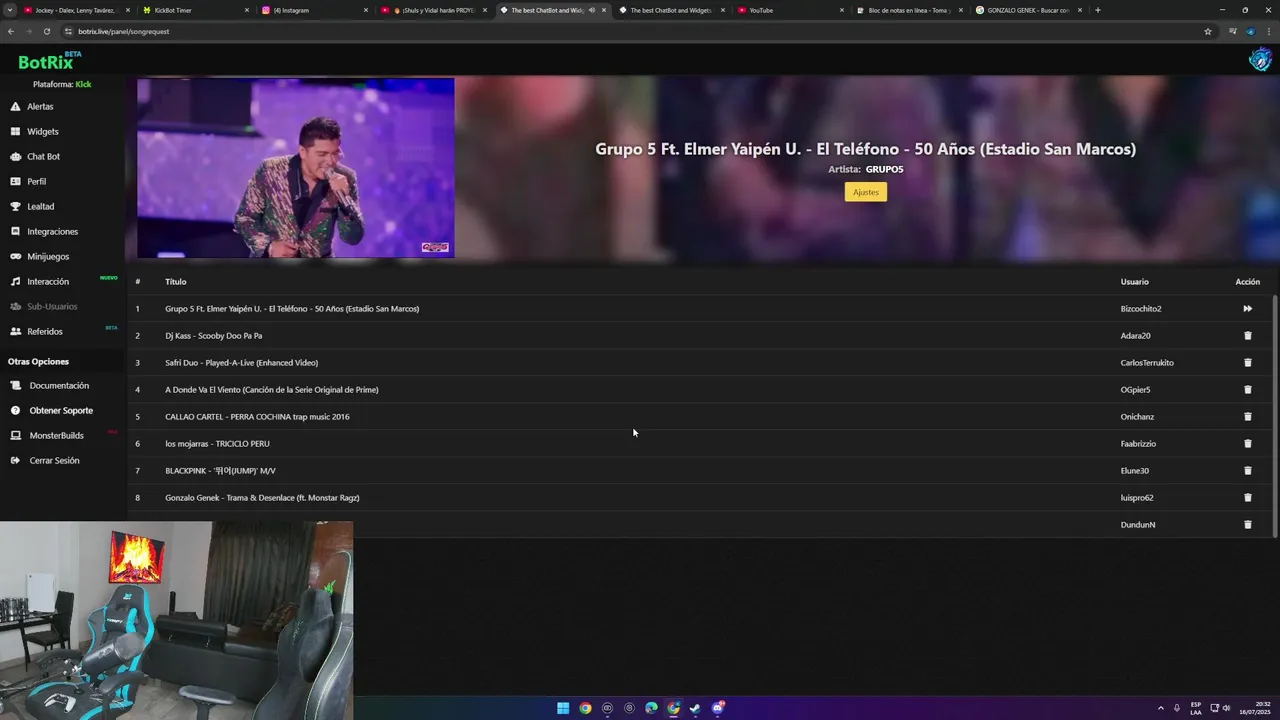Delete Gonzalo Genek Trama & Desenlace request

1247,498
